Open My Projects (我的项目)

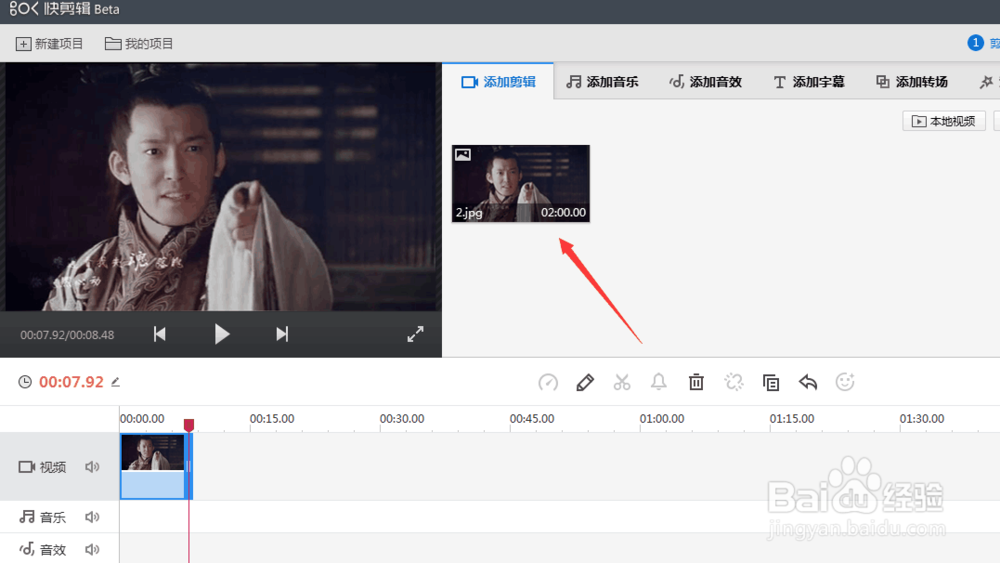[138, 43]
